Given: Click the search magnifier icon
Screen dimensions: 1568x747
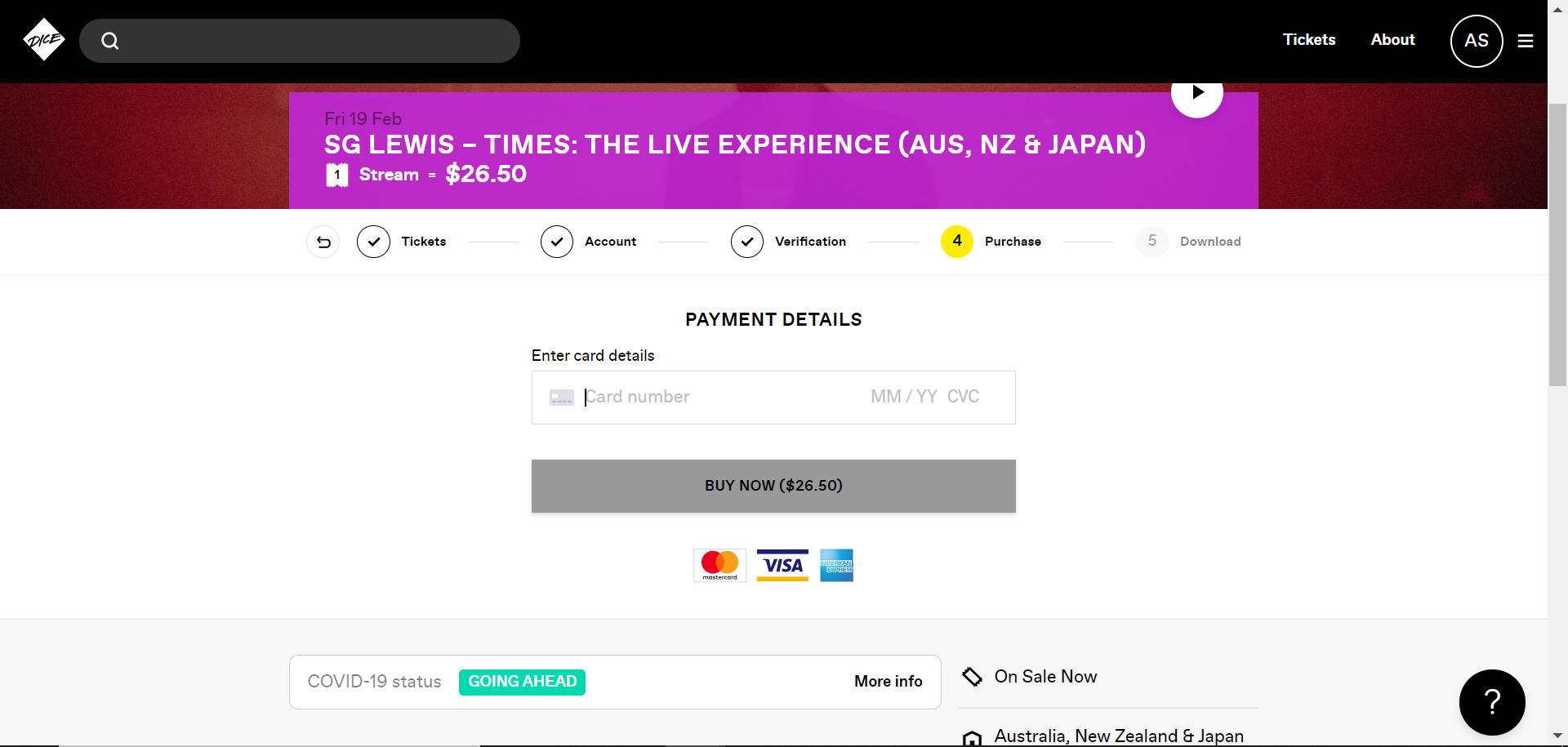Looking at the screenshot, I should 110,41.
